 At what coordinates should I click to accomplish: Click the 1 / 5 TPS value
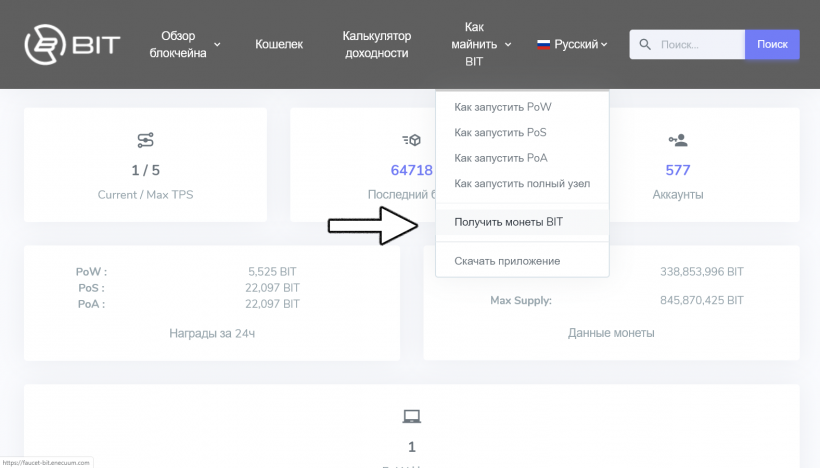point(145,170)
